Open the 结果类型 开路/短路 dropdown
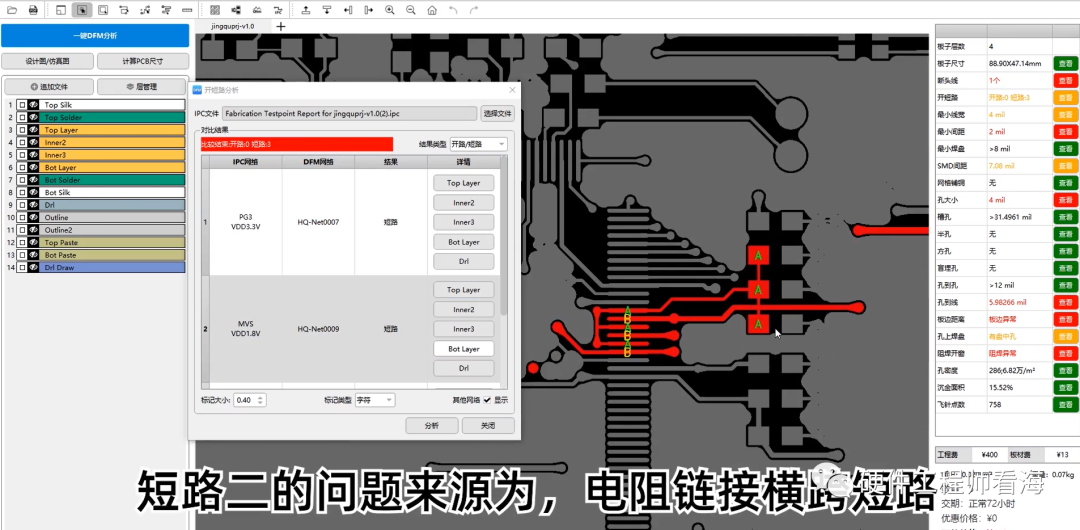This screenshot has height=530, width=1080. point(478,144)
